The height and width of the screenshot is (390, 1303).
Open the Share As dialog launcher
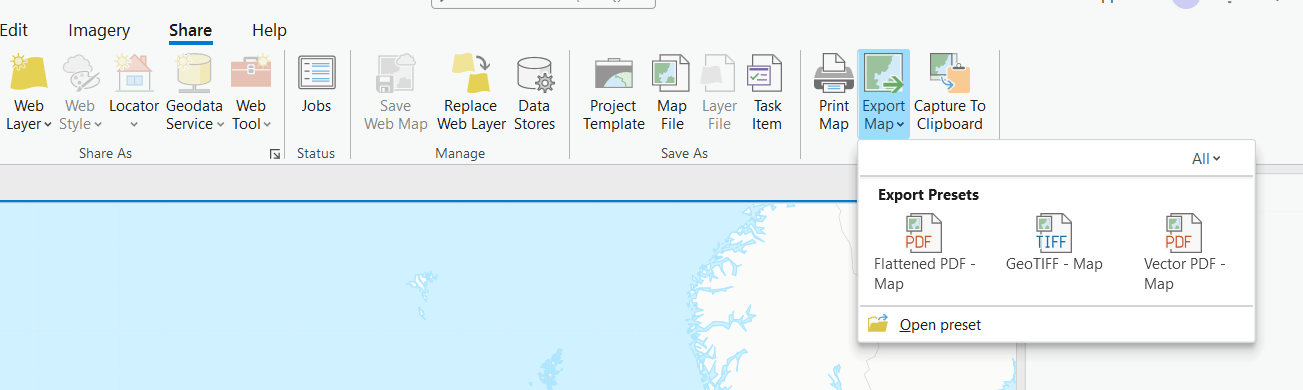(274, 154)
